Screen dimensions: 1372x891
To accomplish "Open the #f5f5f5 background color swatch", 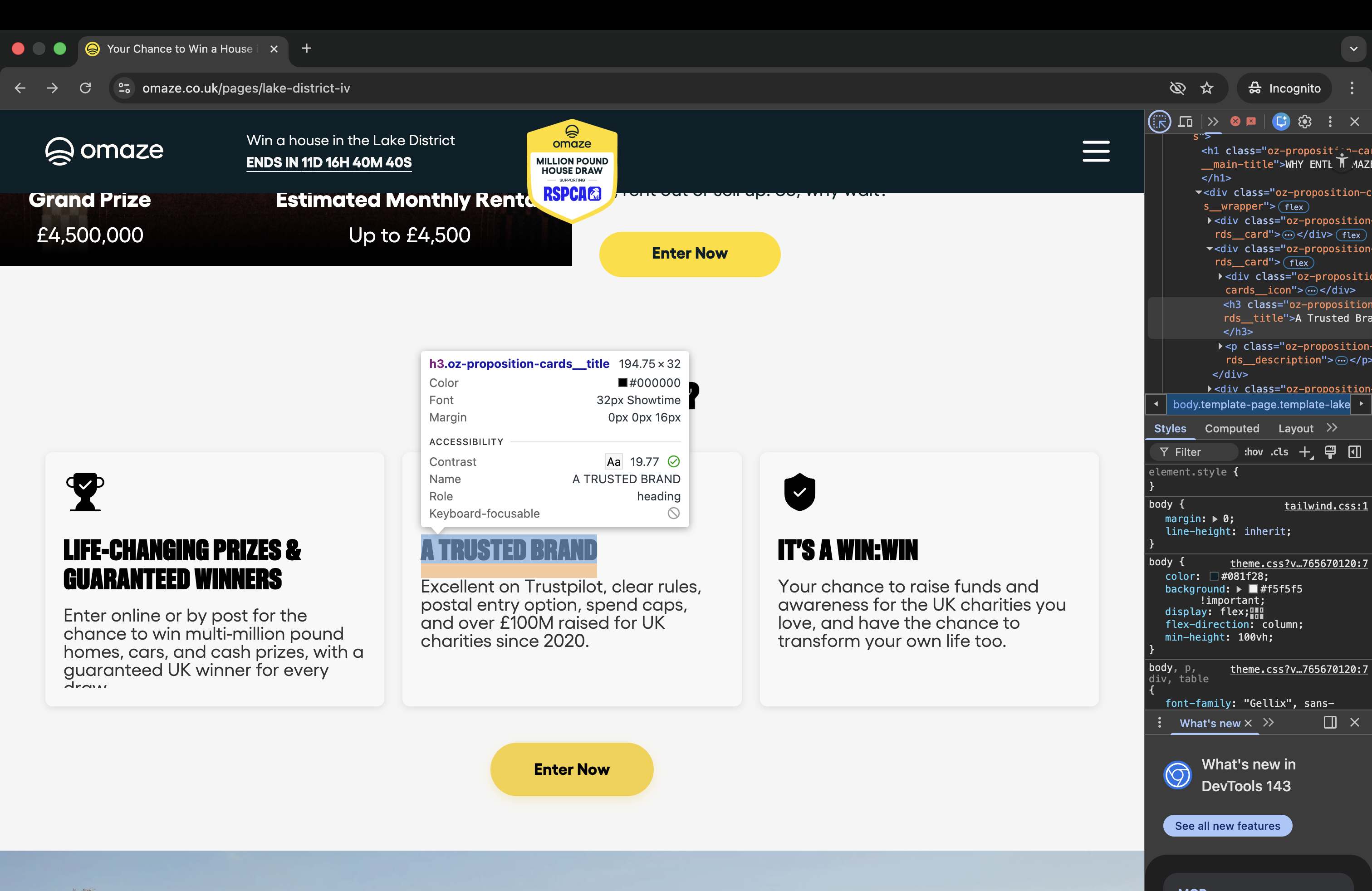I will (x=1252, y=589).
